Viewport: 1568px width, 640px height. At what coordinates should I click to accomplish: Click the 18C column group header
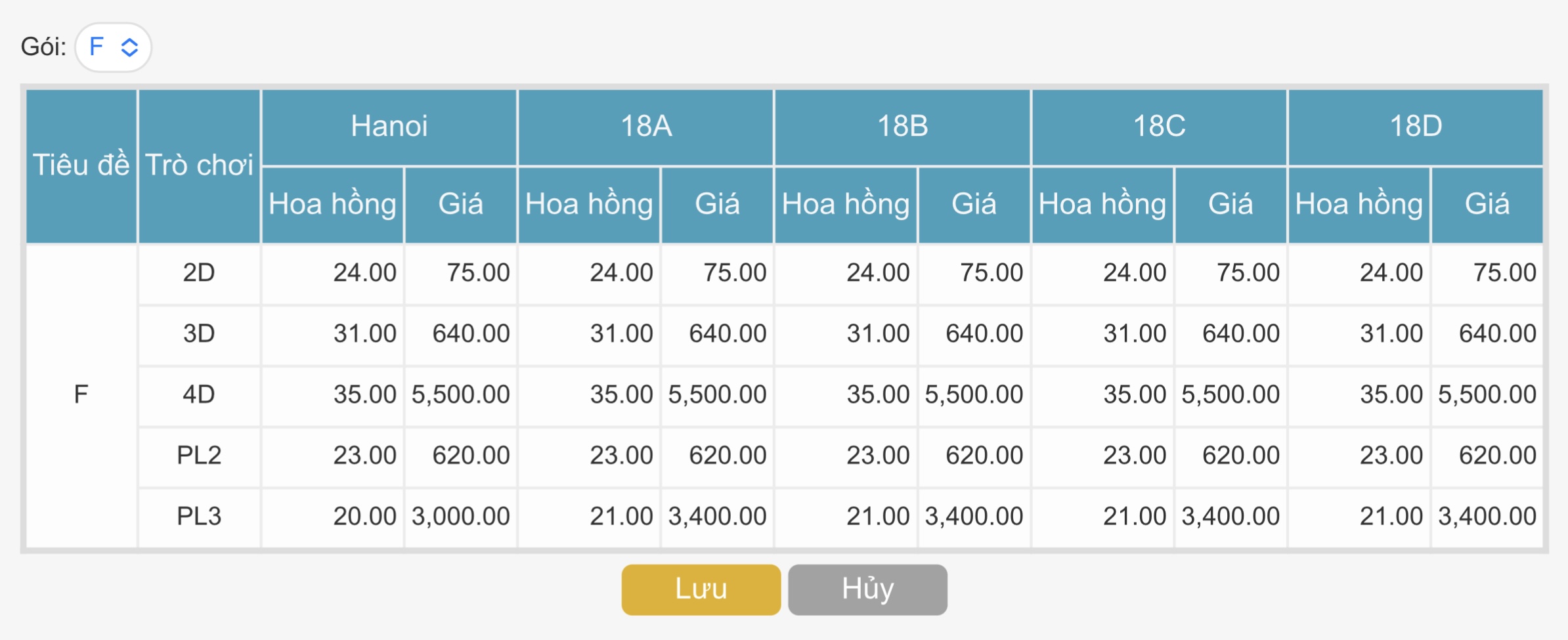click(1159, 126)
